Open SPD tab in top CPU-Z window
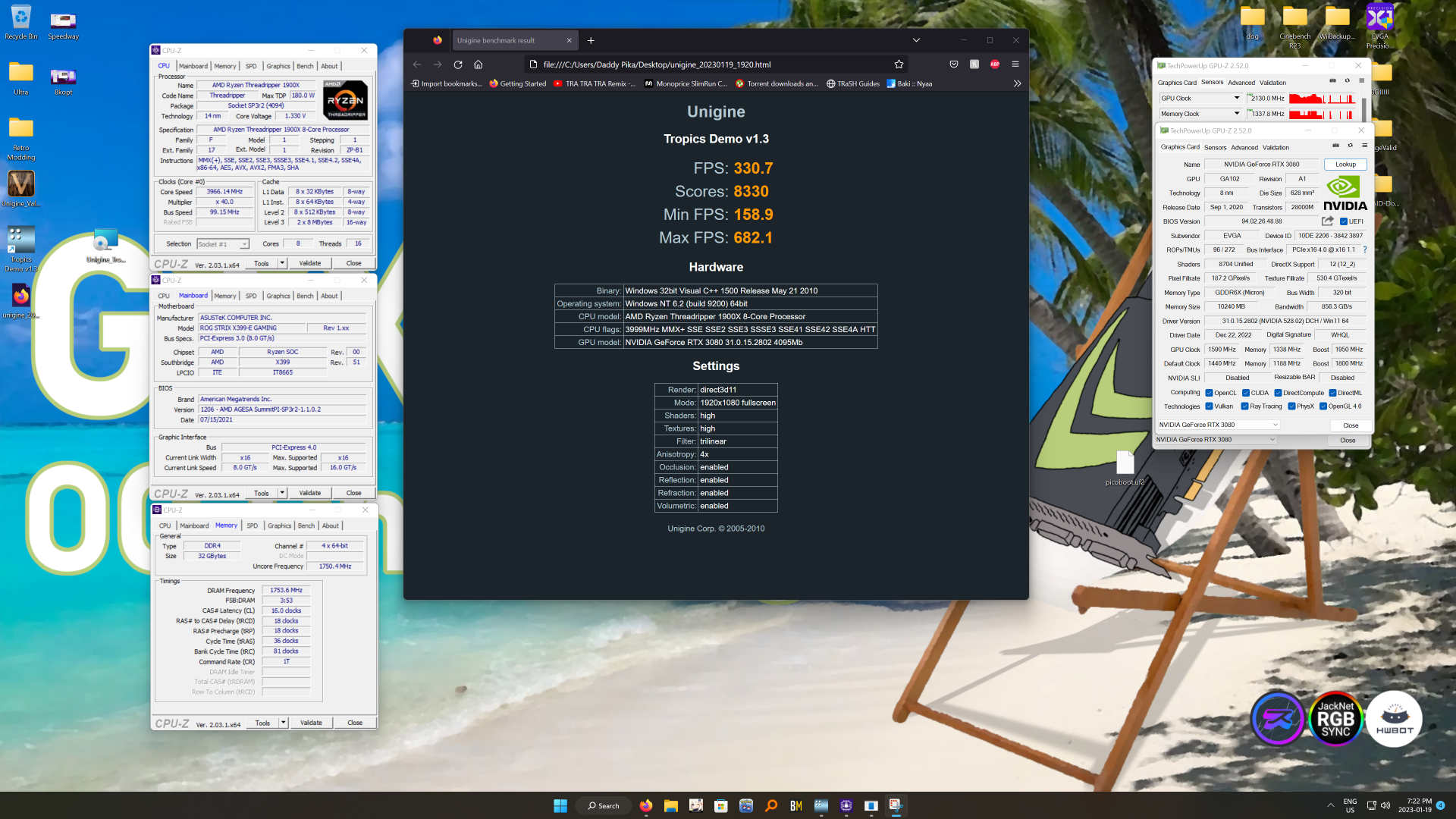The height and width of the screenshot is (819, 1456). 251,66
